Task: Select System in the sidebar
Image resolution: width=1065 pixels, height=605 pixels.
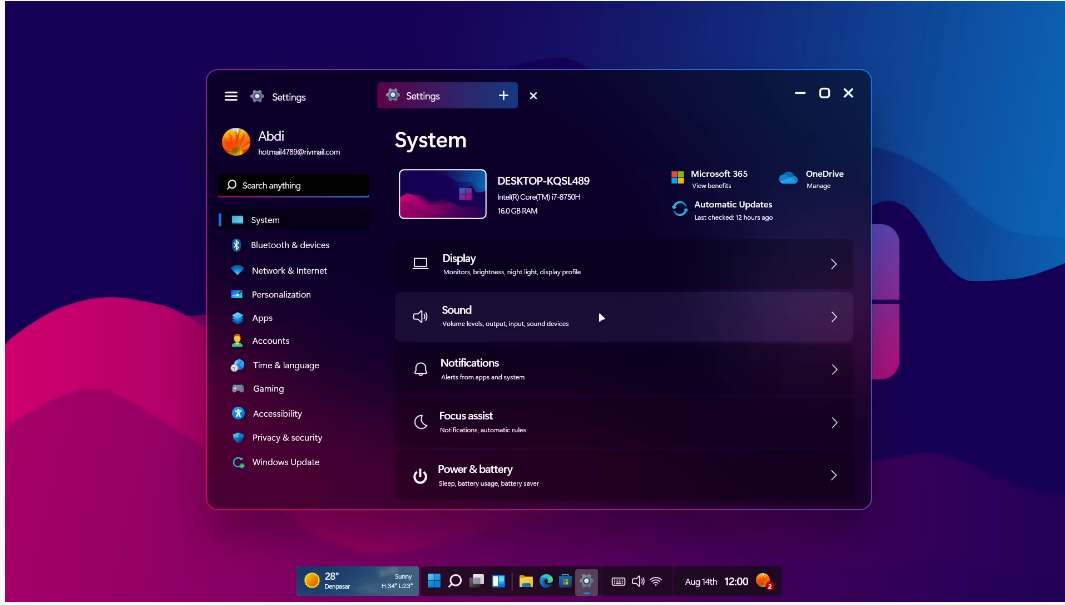Action: (294, 220)
